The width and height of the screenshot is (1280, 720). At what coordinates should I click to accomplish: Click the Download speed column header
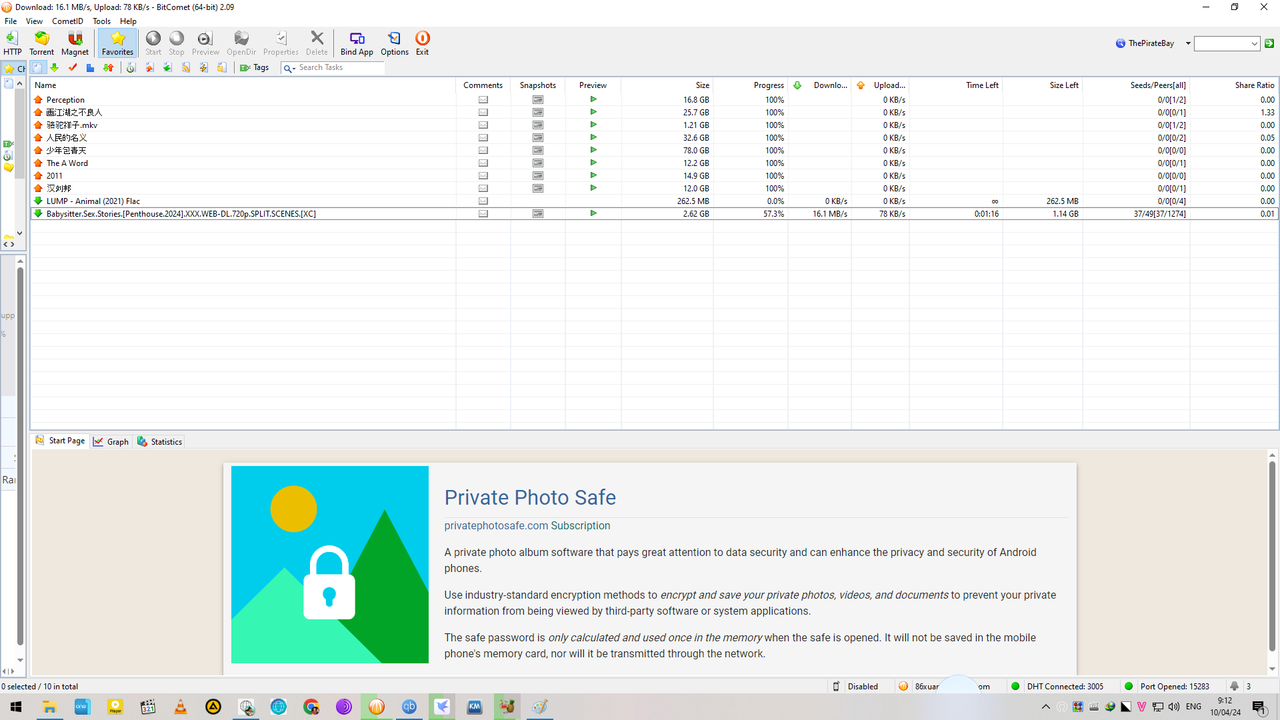pos(820,85)
